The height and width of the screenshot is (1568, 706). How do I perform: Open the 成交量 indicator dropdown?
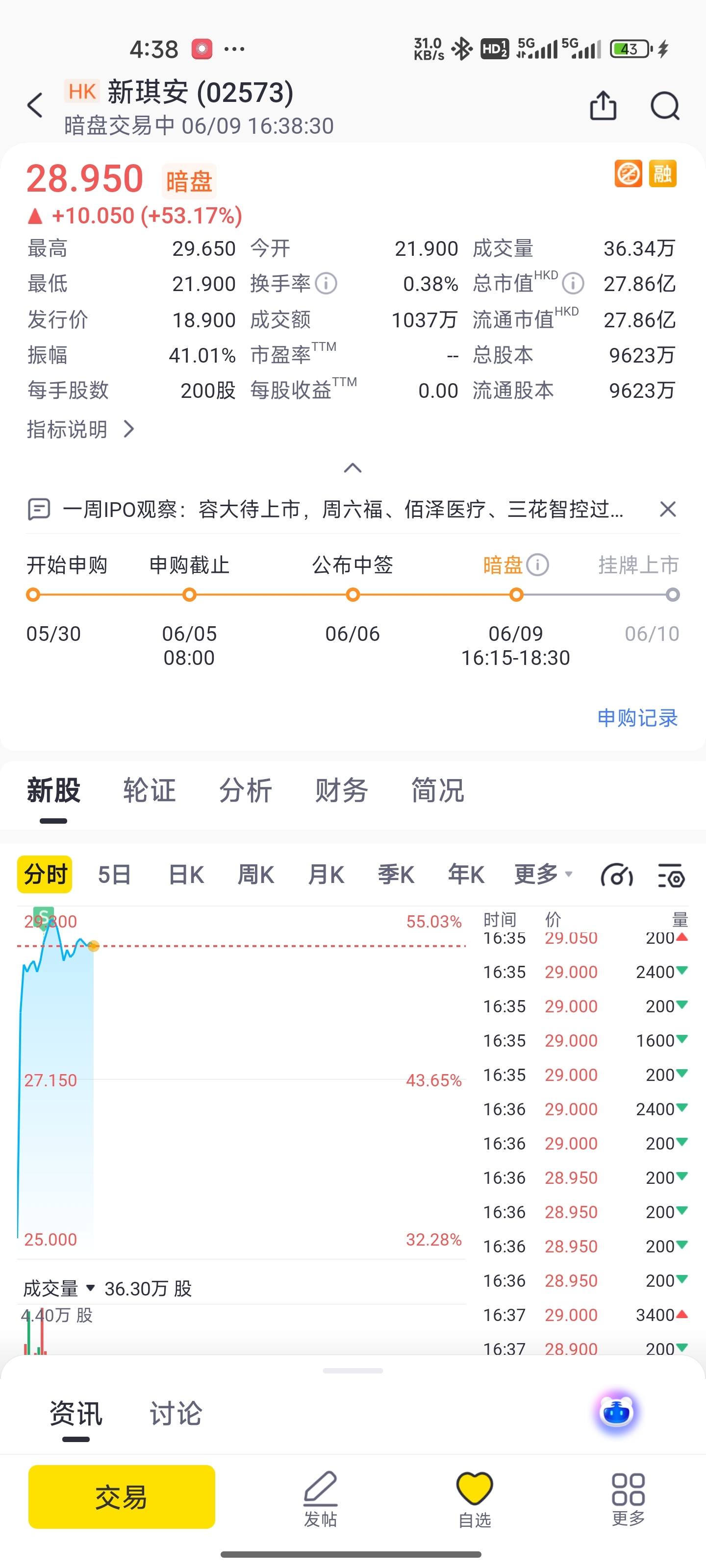(x=59, y=1288)
